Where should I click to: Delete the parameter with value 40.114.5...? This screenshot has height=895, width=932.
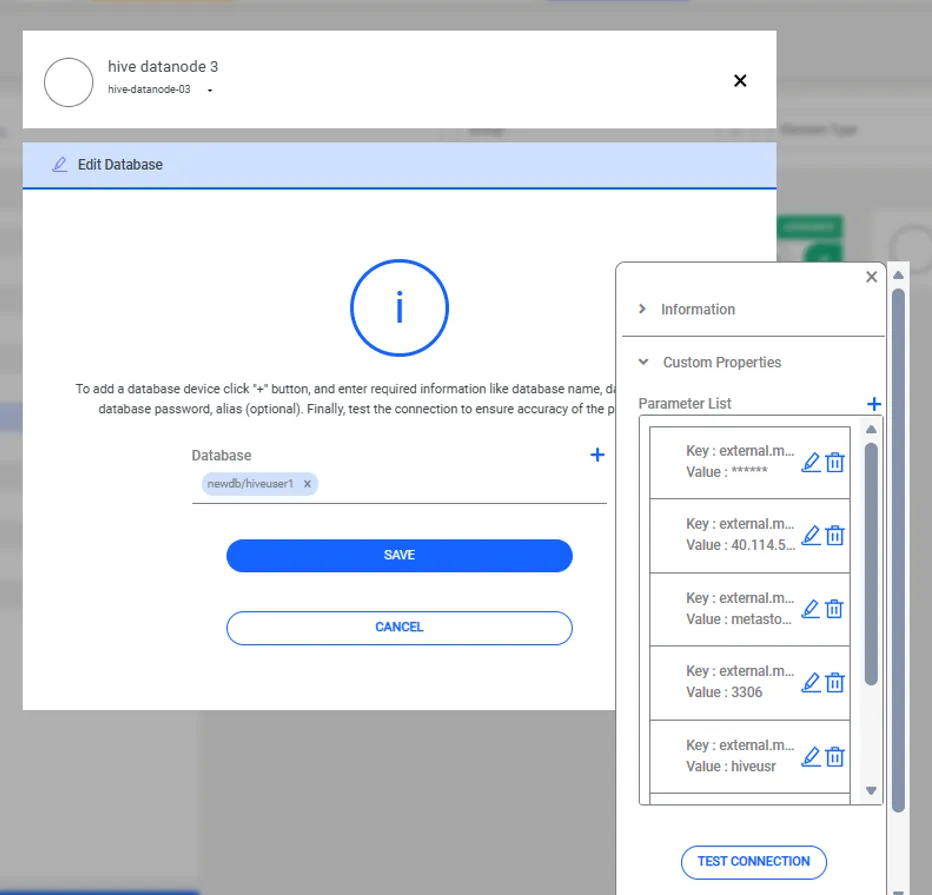point(835,535)
